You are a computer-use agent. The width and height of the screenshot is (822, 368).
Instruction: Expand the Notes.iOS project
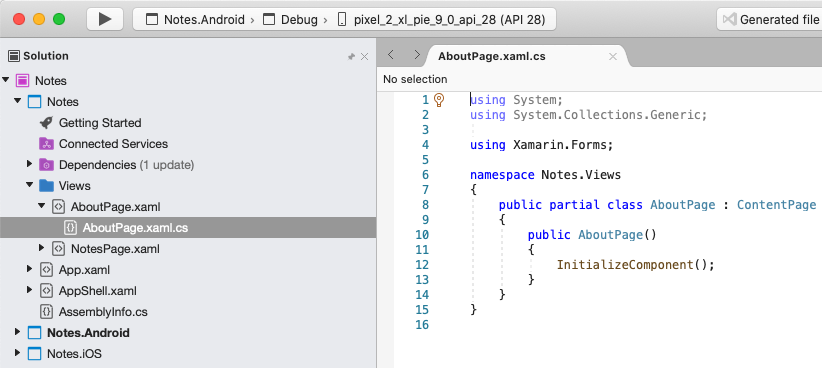[18, 353]
